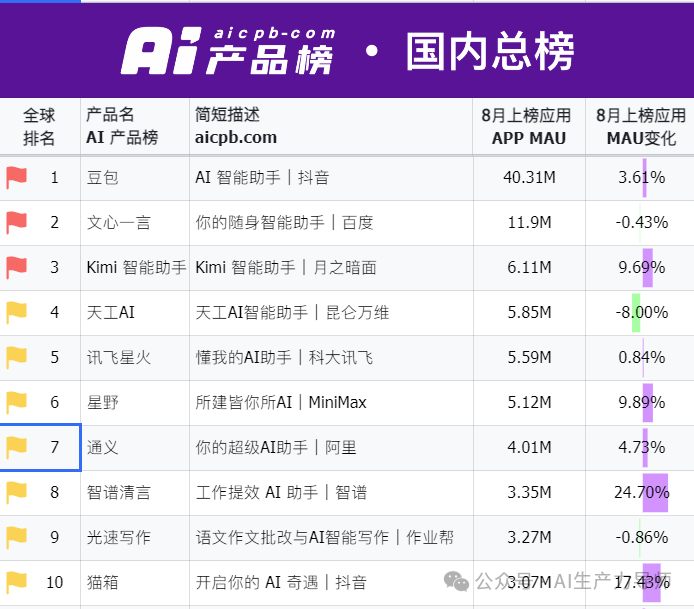Click the 3.27M MAU cell

click(529, 537)
